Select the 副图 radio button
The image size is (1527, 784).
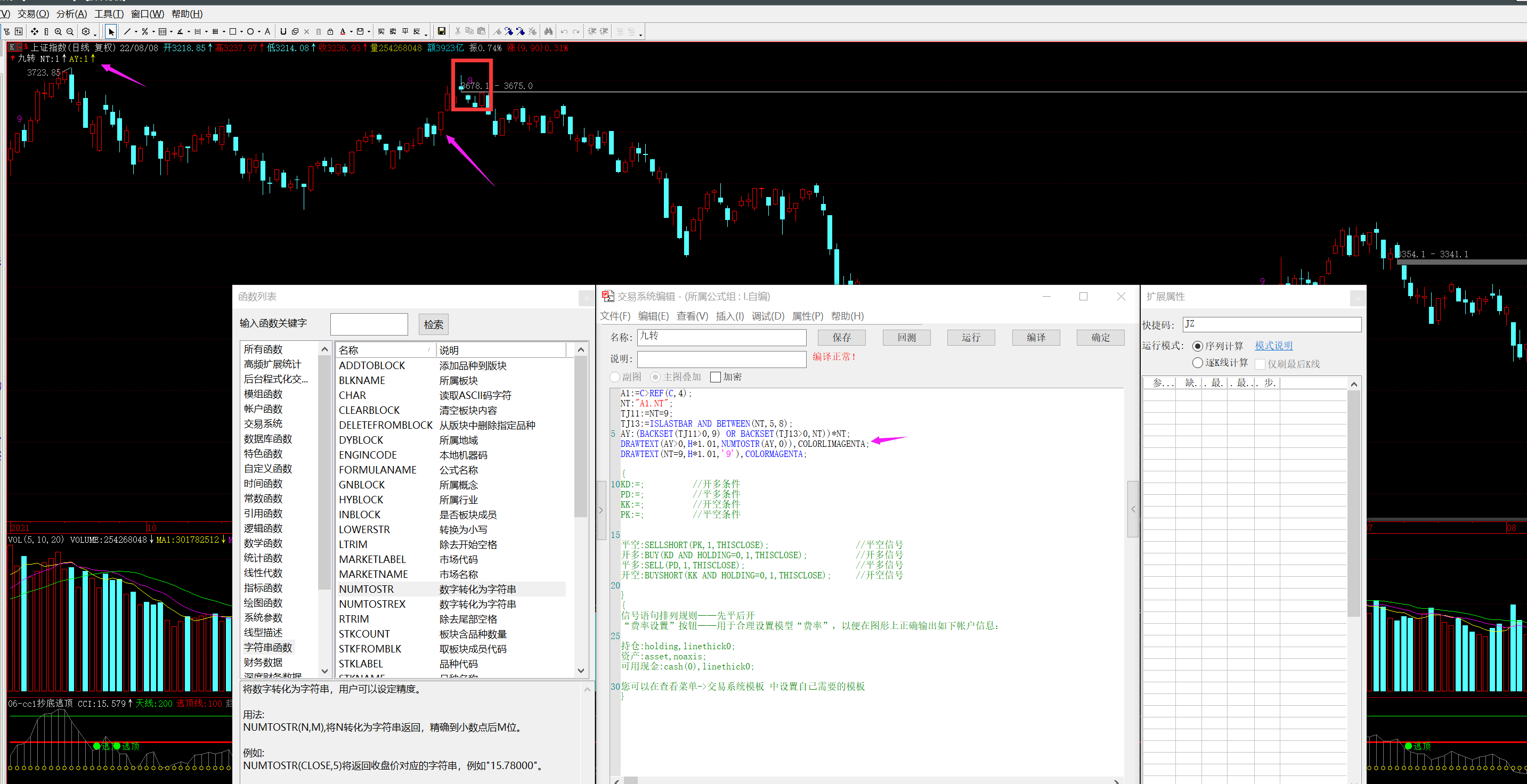pyautogui.click(x=615, y=377)
